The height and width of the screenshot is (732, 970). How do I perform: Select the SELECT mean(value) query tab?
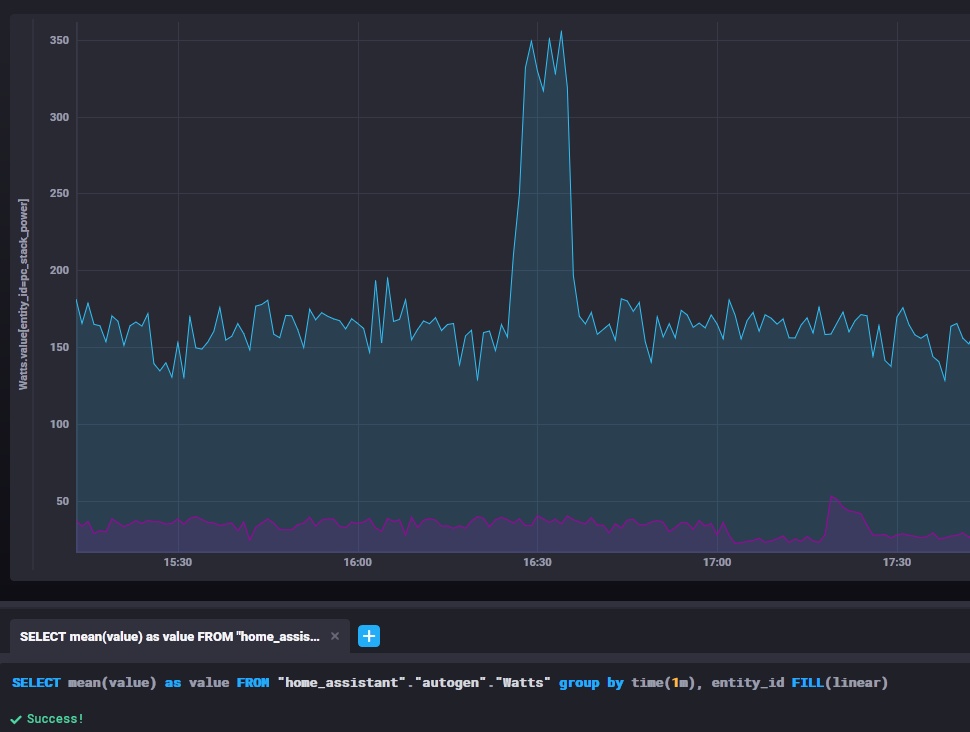tap(170, 636)
